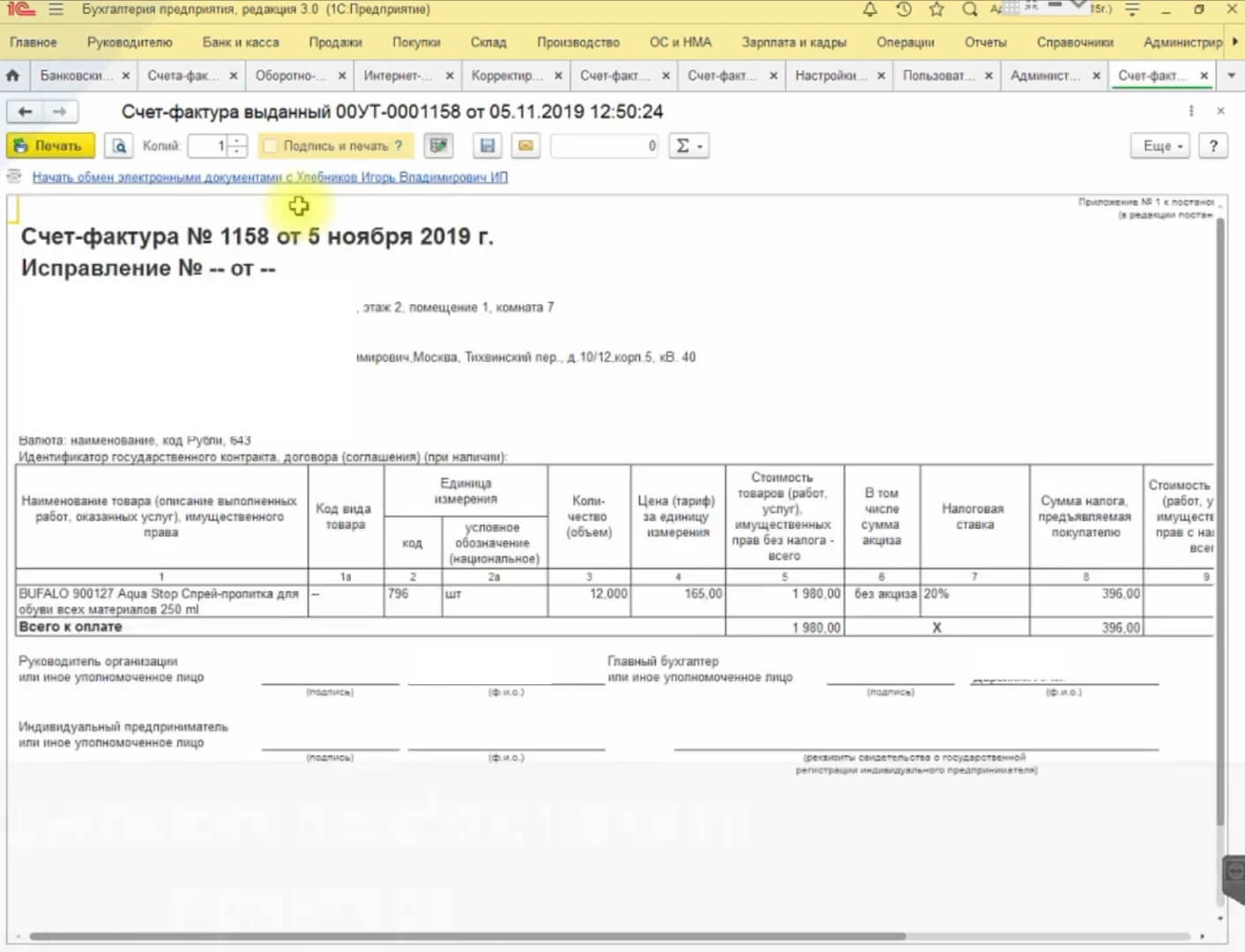Save the document with the diskette icon
The width and height of the screenshot is (1245, 952).
pyautogui.click(x=488, y=145)
